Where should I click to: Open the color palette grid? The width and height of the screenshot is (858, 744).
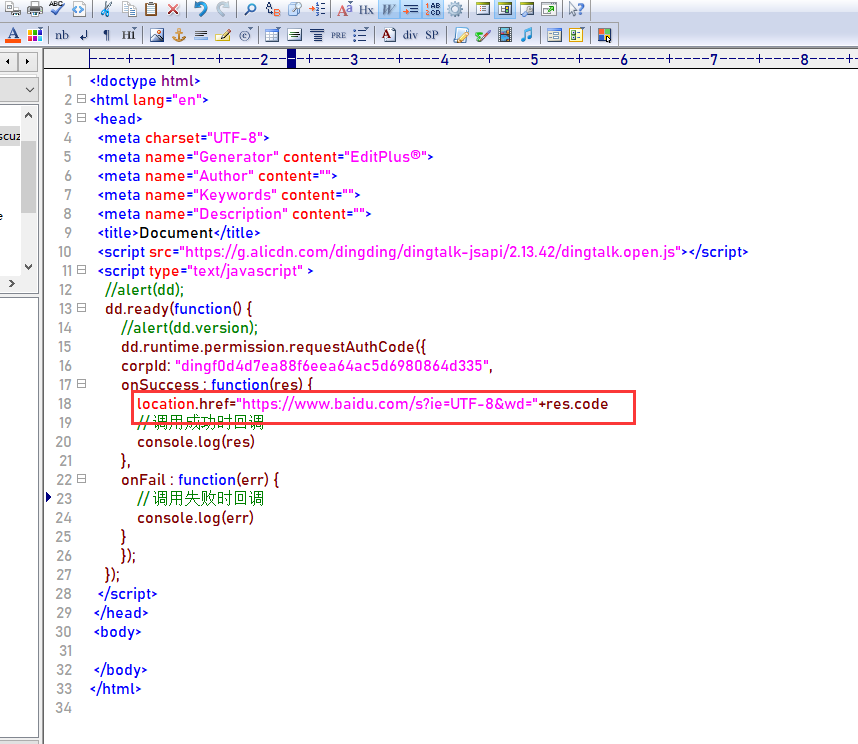(x=35, y=35)
